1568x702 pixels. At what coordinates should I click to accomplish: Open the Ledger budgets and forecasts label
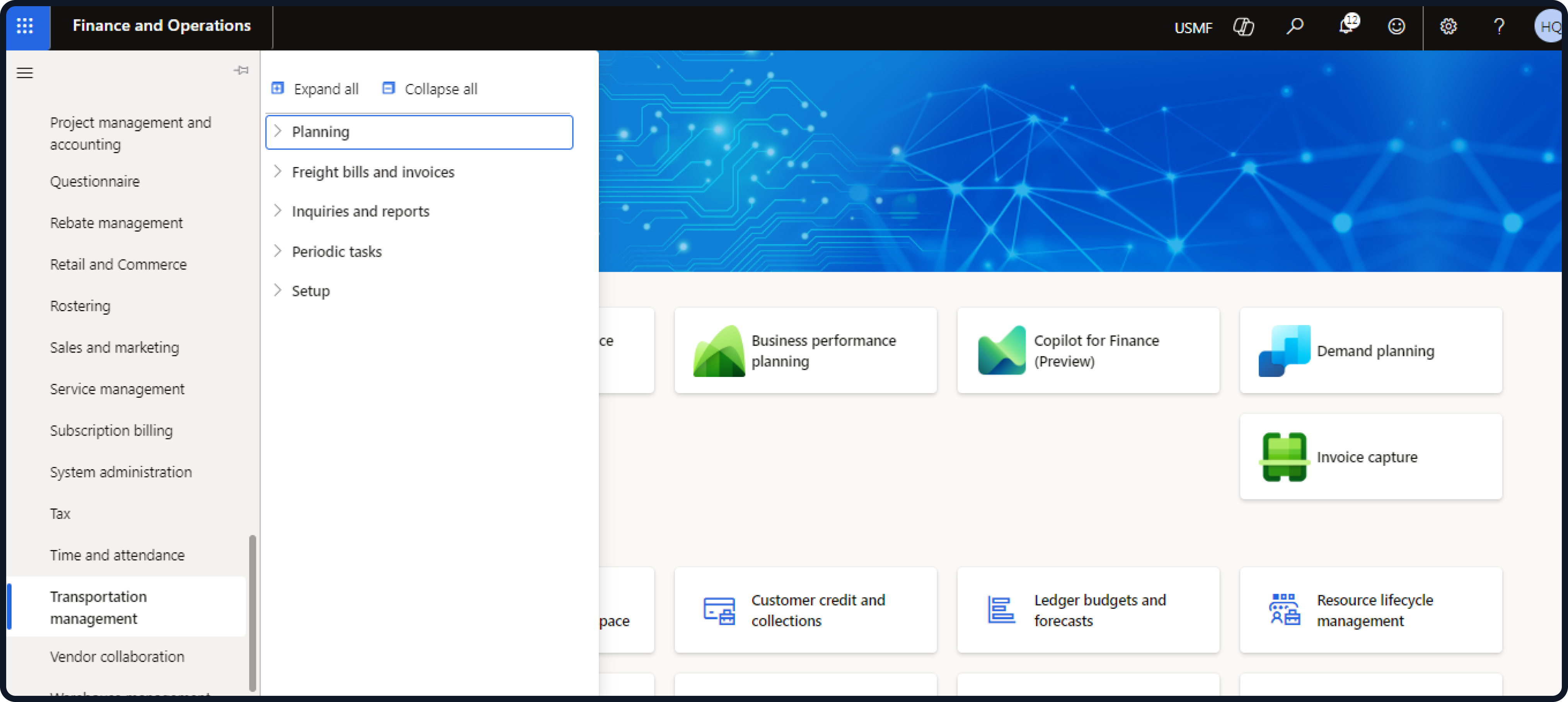[x=1099, y=610]
